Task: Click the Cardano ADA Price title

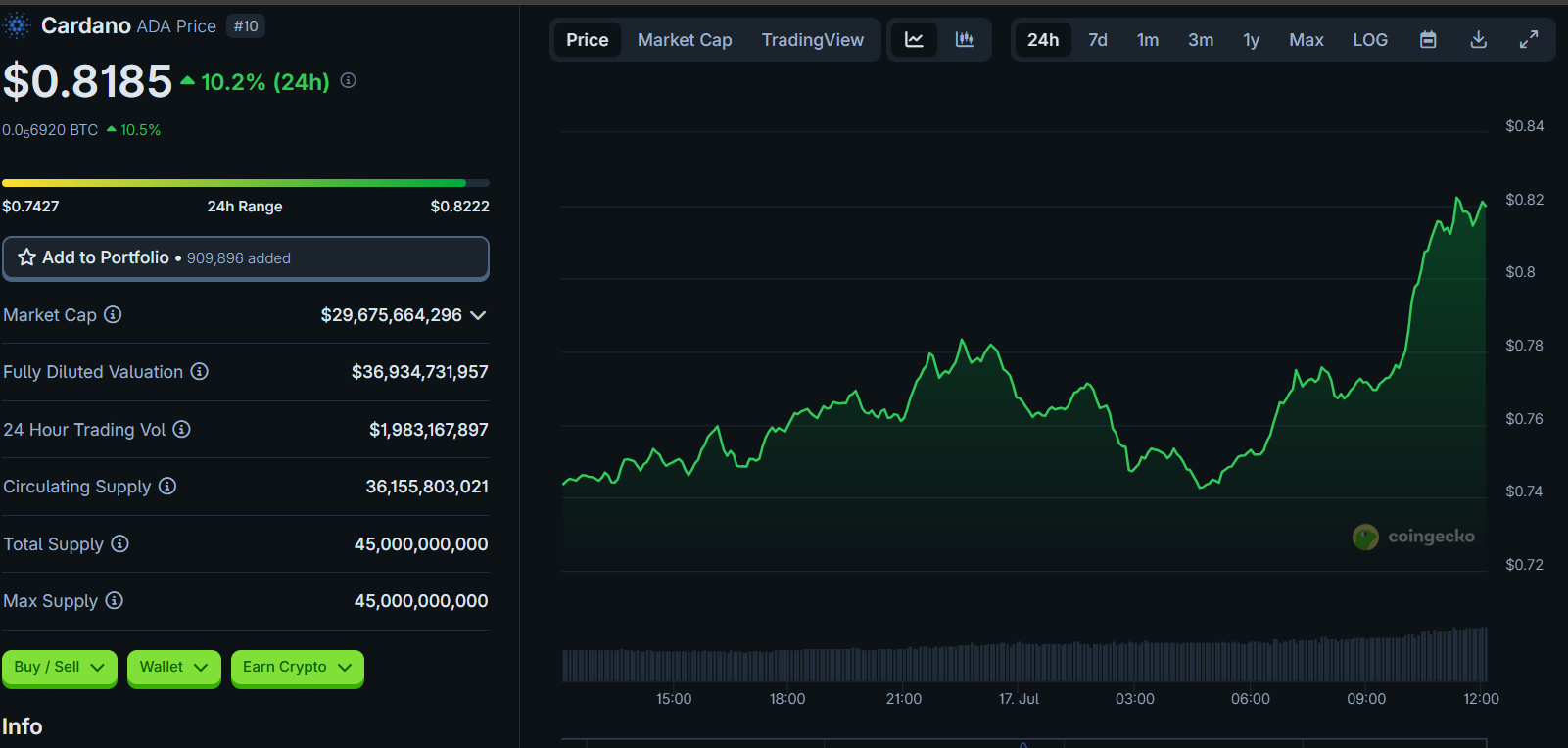Action: [128, 26]
